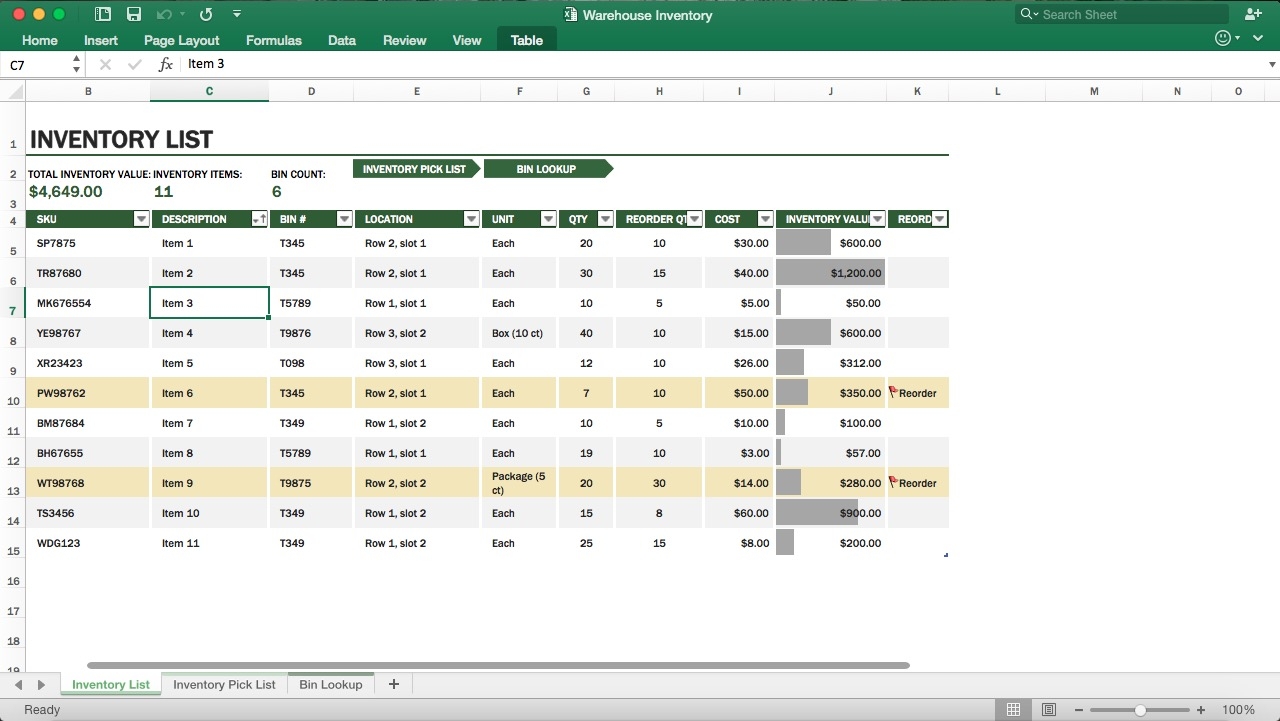This screenshot has width=1280, height=721.
Task: Click the Undo icon
Action: (x=166, y=14)
